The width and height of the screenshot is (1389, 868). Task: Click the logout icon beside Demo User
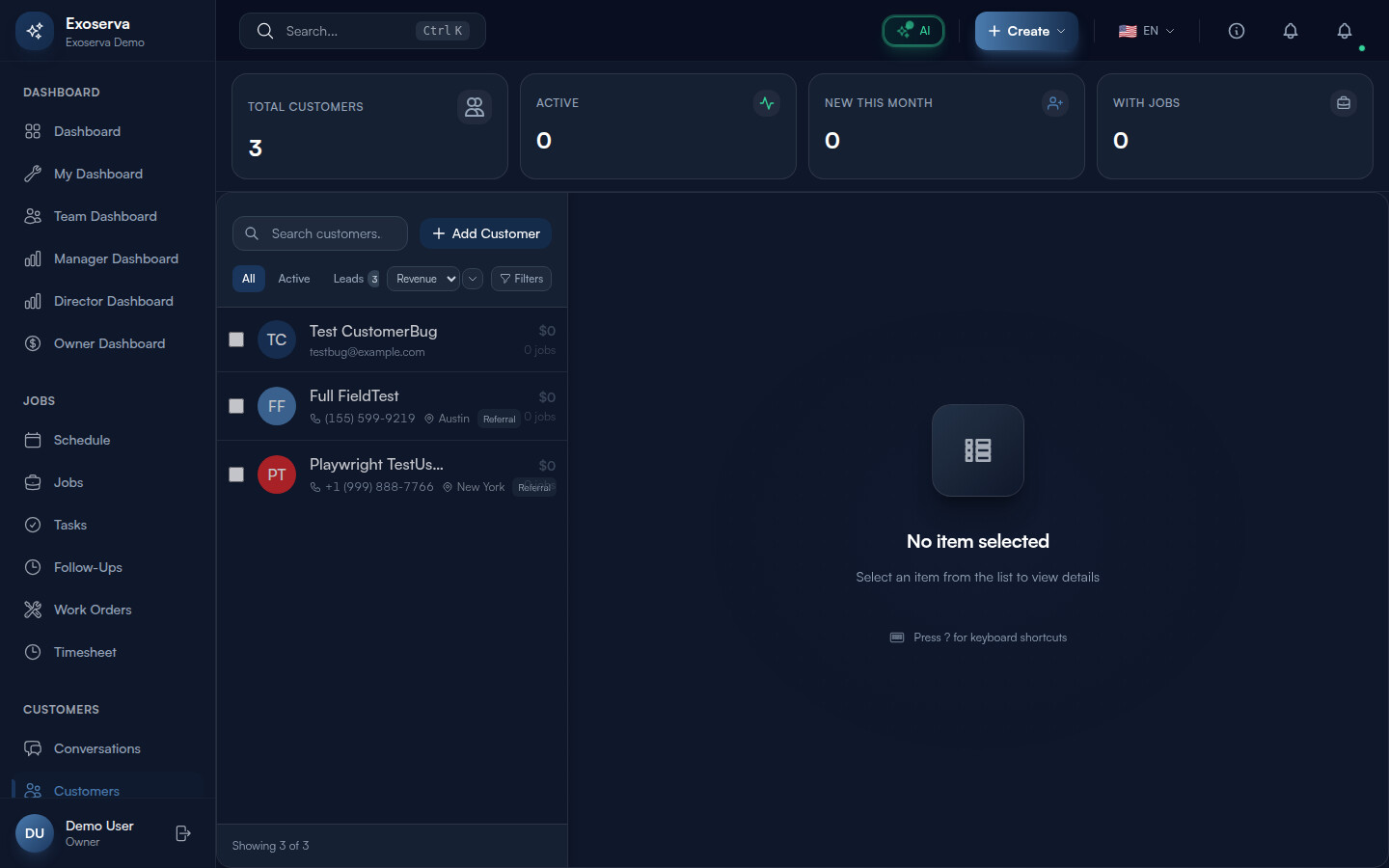point(183,833)
